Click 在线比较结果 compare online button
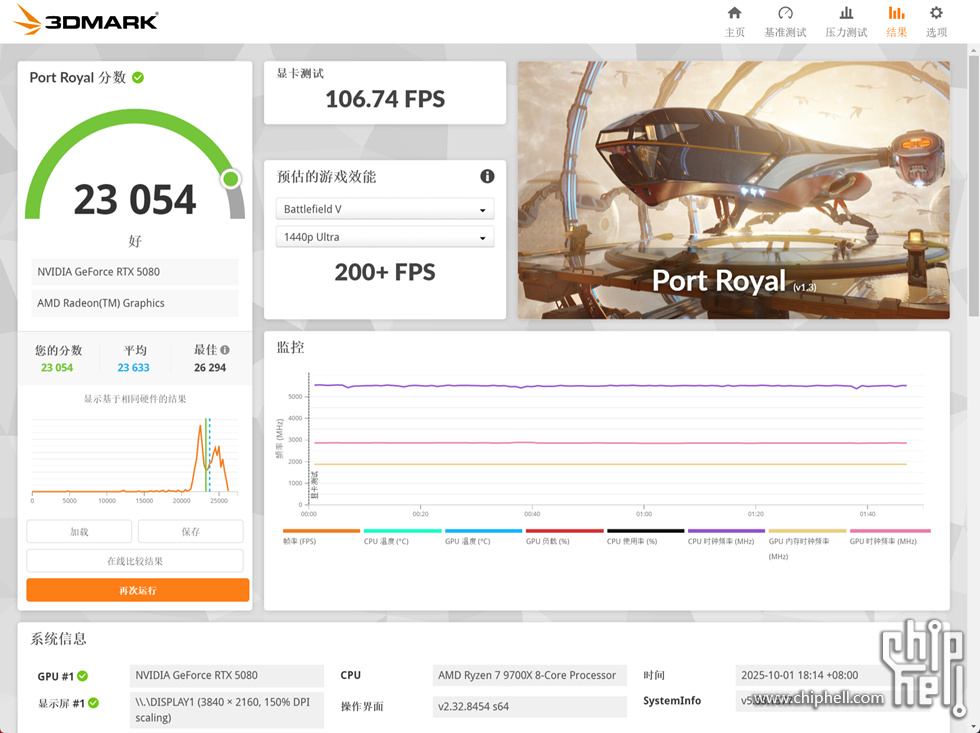 click(x=135, y=561)
